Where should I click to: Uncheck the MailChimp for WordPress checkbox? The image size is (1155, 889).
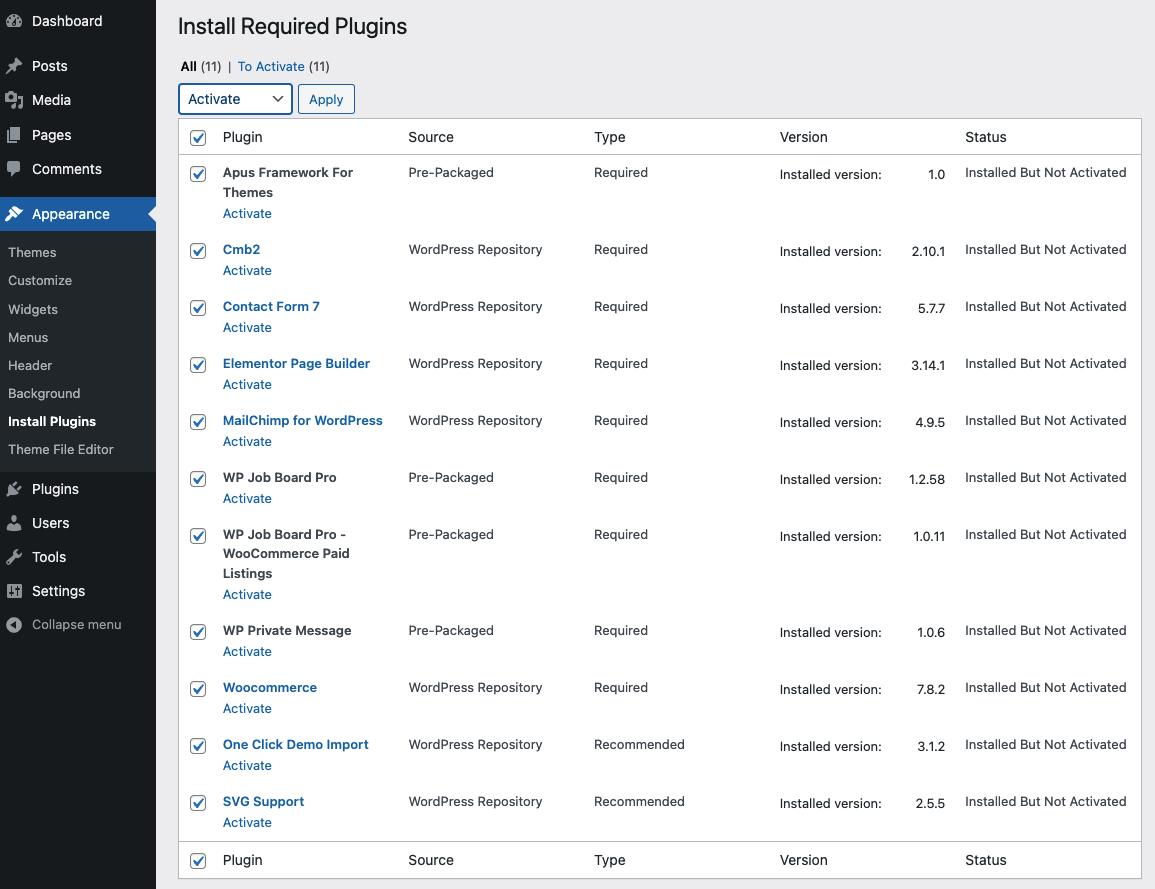pos(198,422)
